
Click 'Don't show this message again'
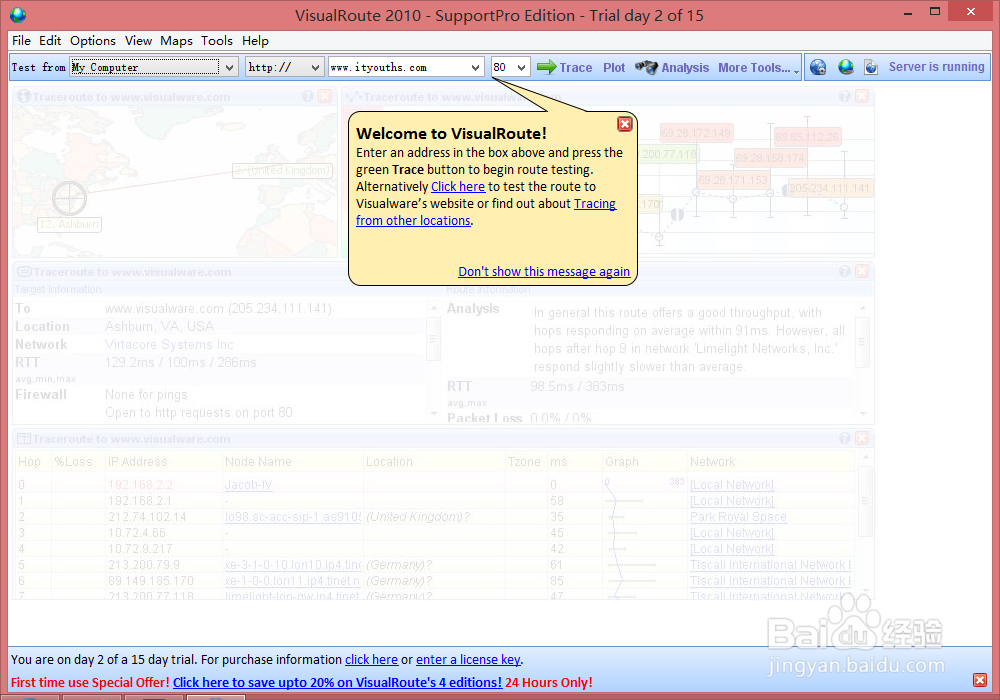(x=544, y=272)
